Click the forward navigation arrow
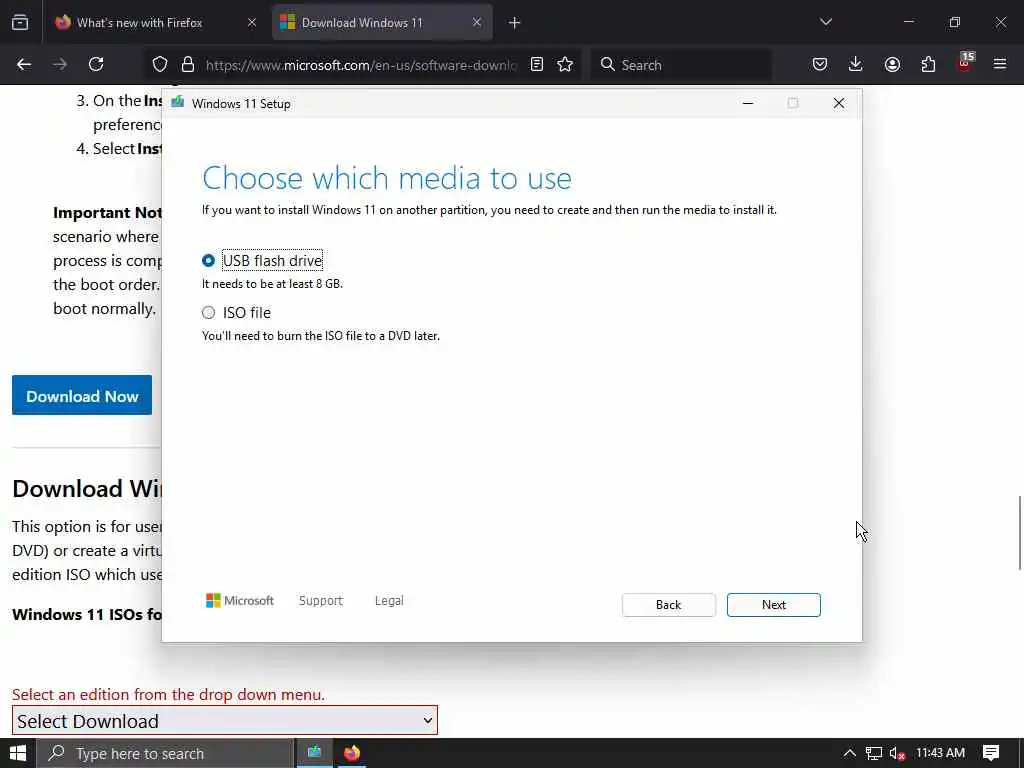The height and width of the screenshot is (768, 1024). tap(59, 64)
